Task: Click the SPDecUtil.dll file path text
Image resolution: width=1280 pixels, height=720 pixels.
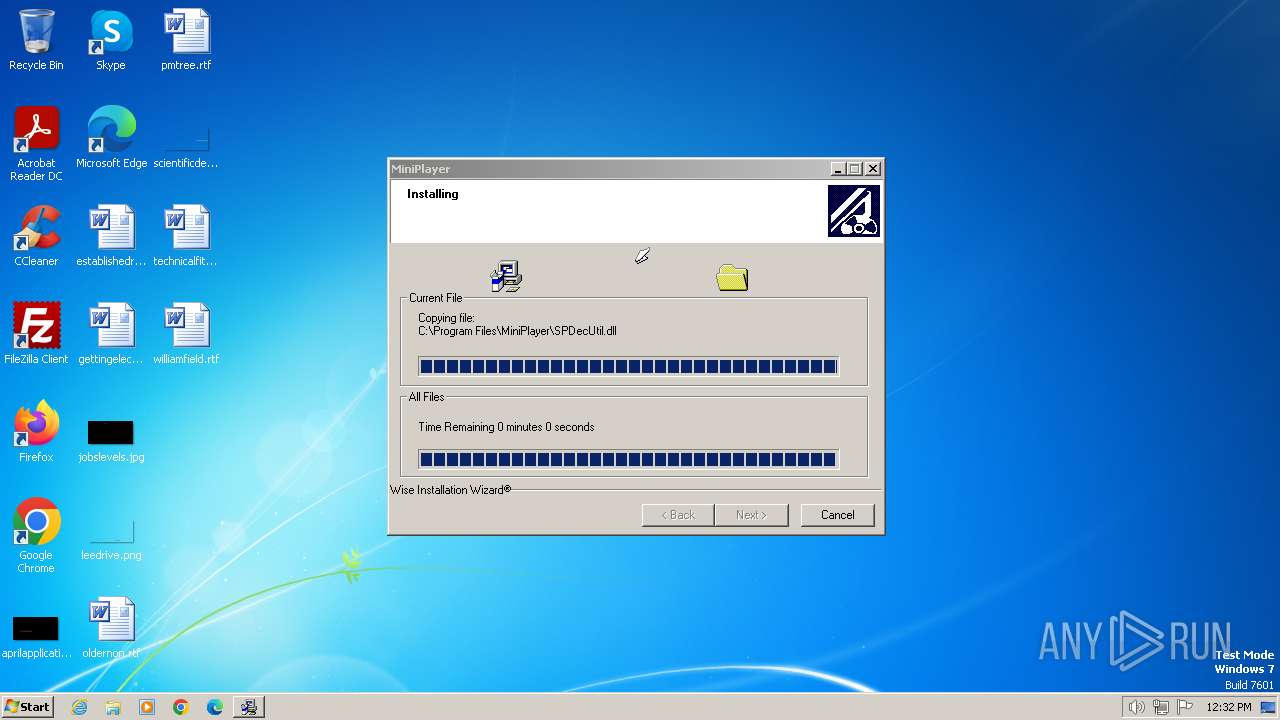Action: (517, 331)
